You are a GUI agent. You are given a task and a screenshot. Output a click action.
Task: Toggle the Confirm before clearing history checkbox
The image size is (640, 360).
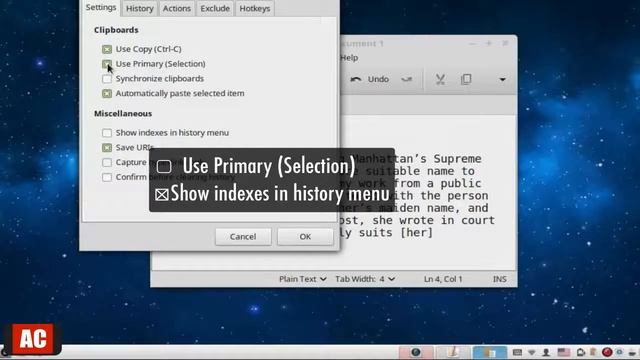tap(107, 177)
